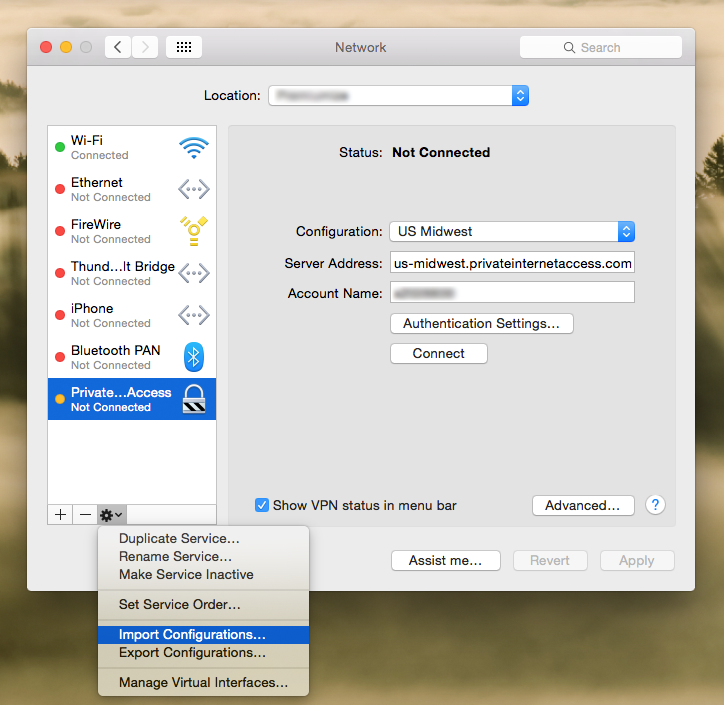Image resolution: width=724 pixels, height=705 pixels.
Task: Click the Assist me… button
Action: [x=446, y=560]
